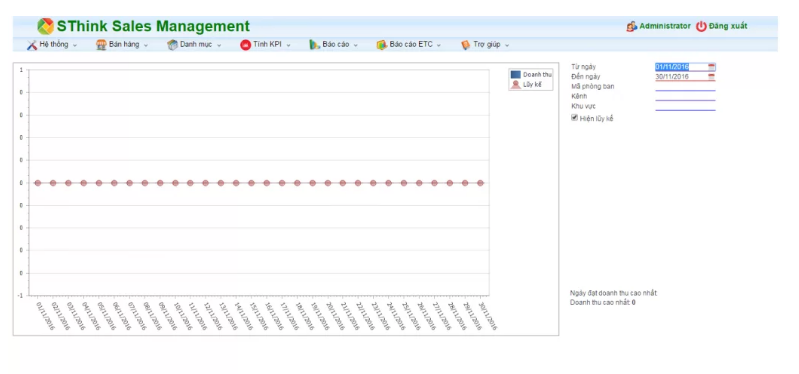799x374 pixels.
Task: Click the Mã phòng ban label
Action: (593, 87)
